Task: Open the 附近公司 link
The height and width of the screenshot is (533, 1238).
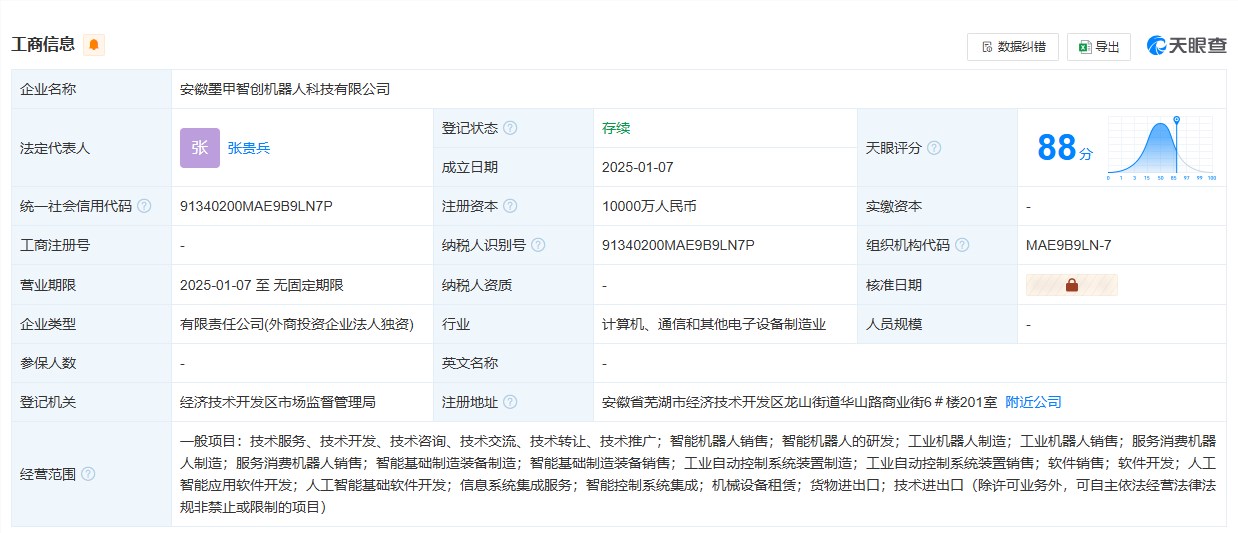Action: point(1033,402)
